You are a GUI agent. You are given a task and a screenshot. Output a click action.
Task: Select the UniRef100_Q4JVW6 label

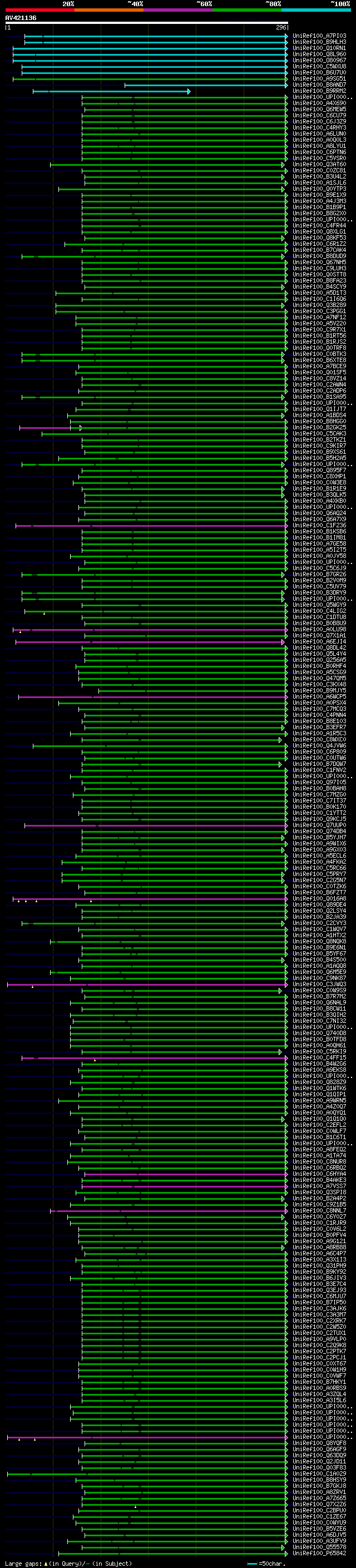tap(319, 746)
